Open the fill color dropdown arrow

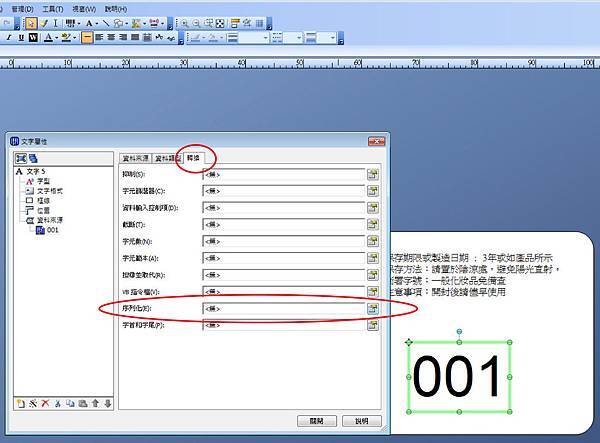point(75,37)
